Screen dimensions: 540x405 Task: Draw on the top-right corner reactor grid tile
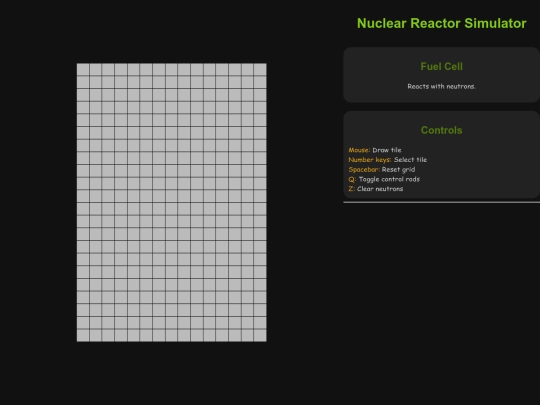260,70
